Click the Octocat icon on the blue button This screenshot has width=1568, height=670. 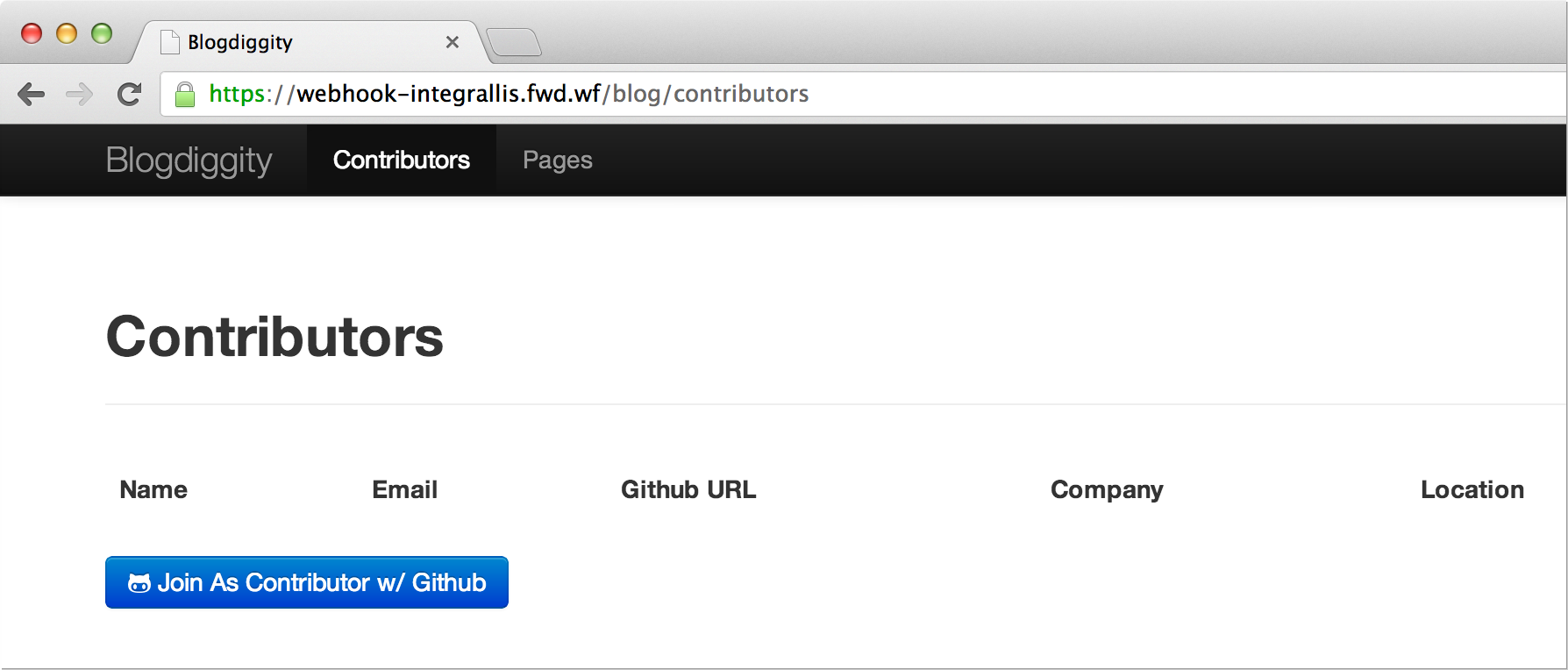(x=139, y=581)
